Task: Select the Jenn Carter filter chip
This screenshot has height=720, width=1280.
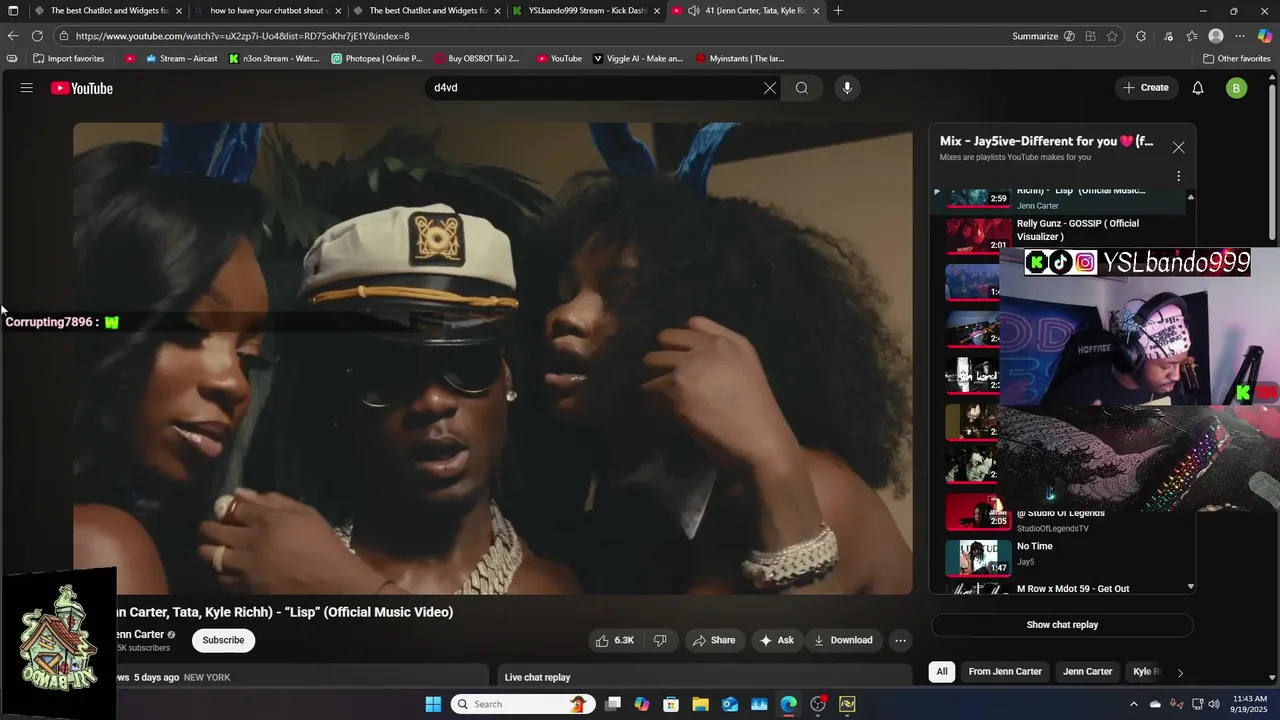Action: 1087,672
